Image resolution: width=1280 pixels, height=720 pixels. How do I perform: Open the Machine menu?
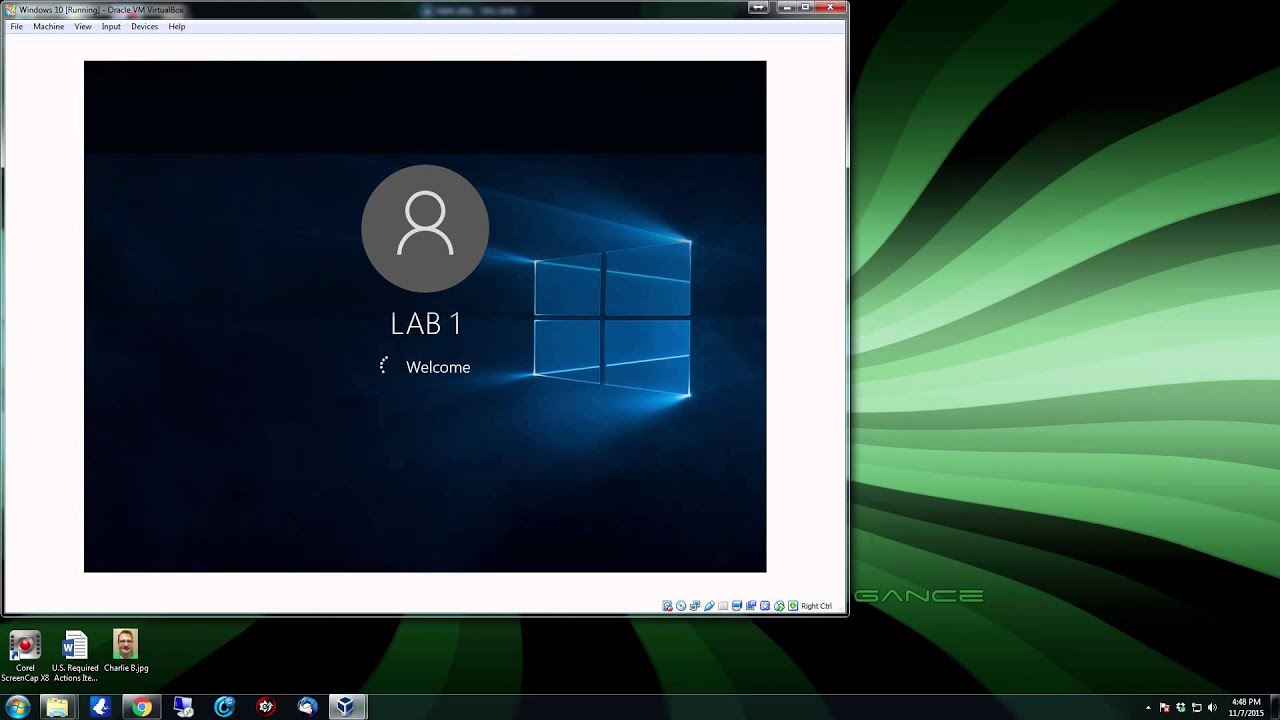tap(48, 27)
